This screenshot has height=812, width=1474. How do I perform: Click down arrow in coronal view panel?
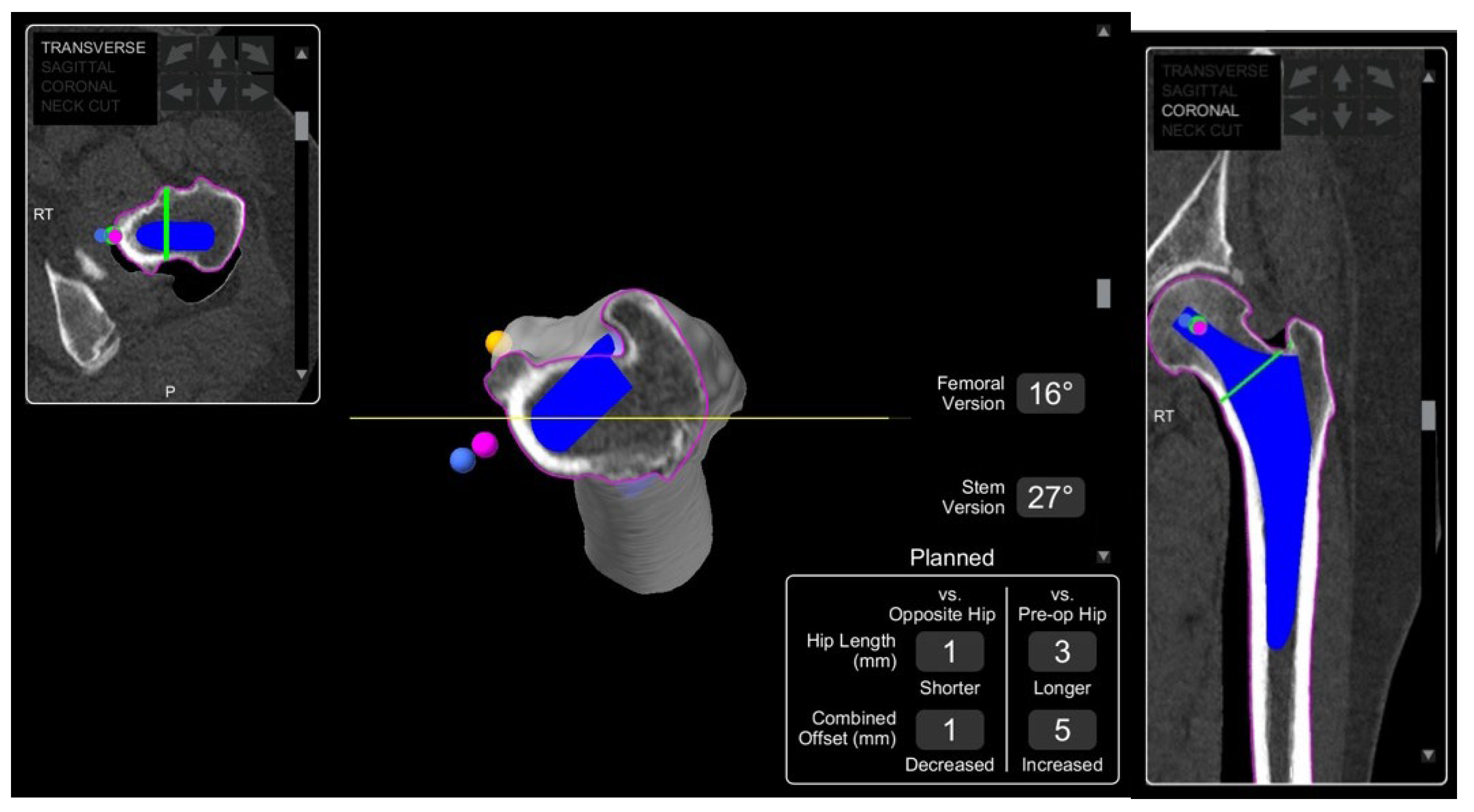[x=1342, y=117]
